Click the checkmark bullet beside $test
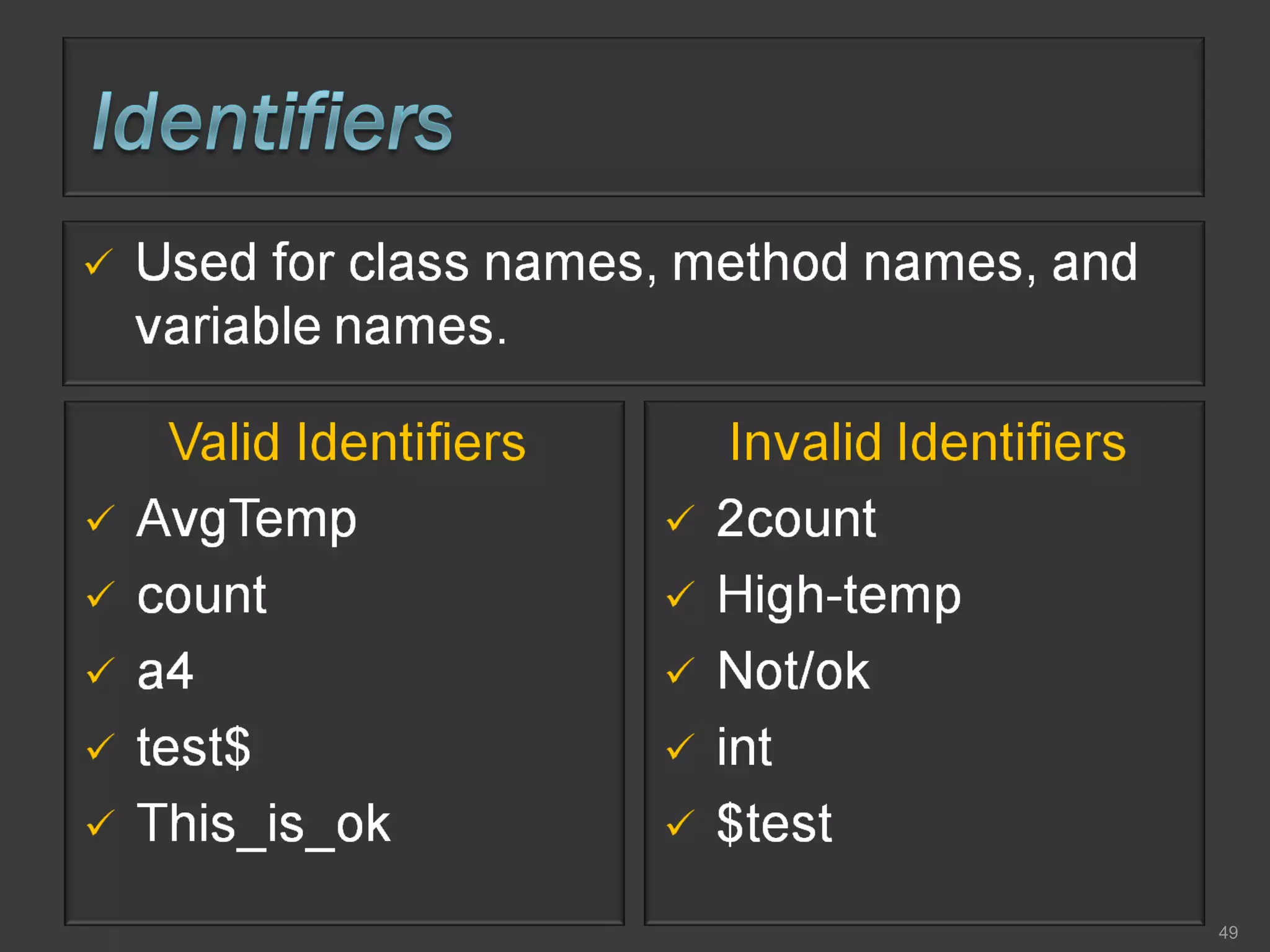 (x=680, y=824)
